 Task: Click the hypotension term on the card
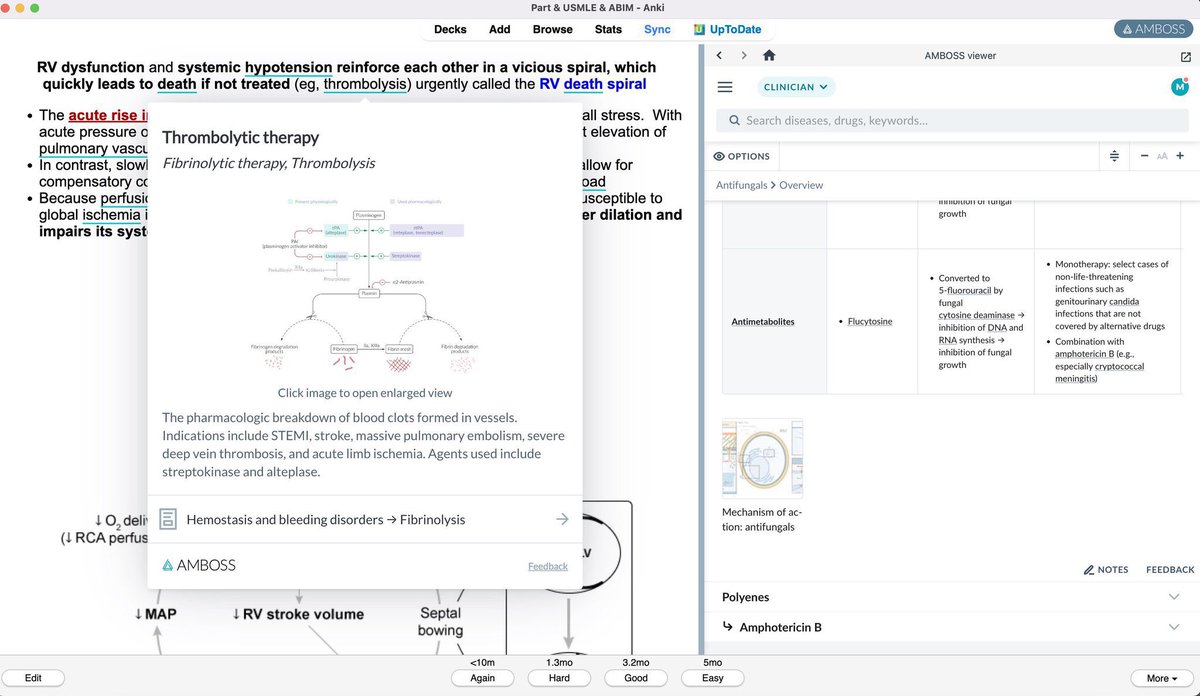(288, 67)
